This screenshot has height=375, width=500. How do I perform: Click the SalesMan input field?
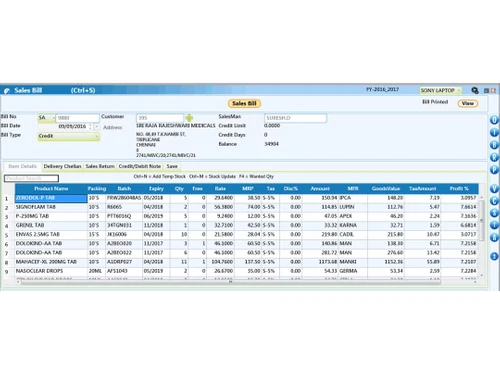tap(295, 118)
